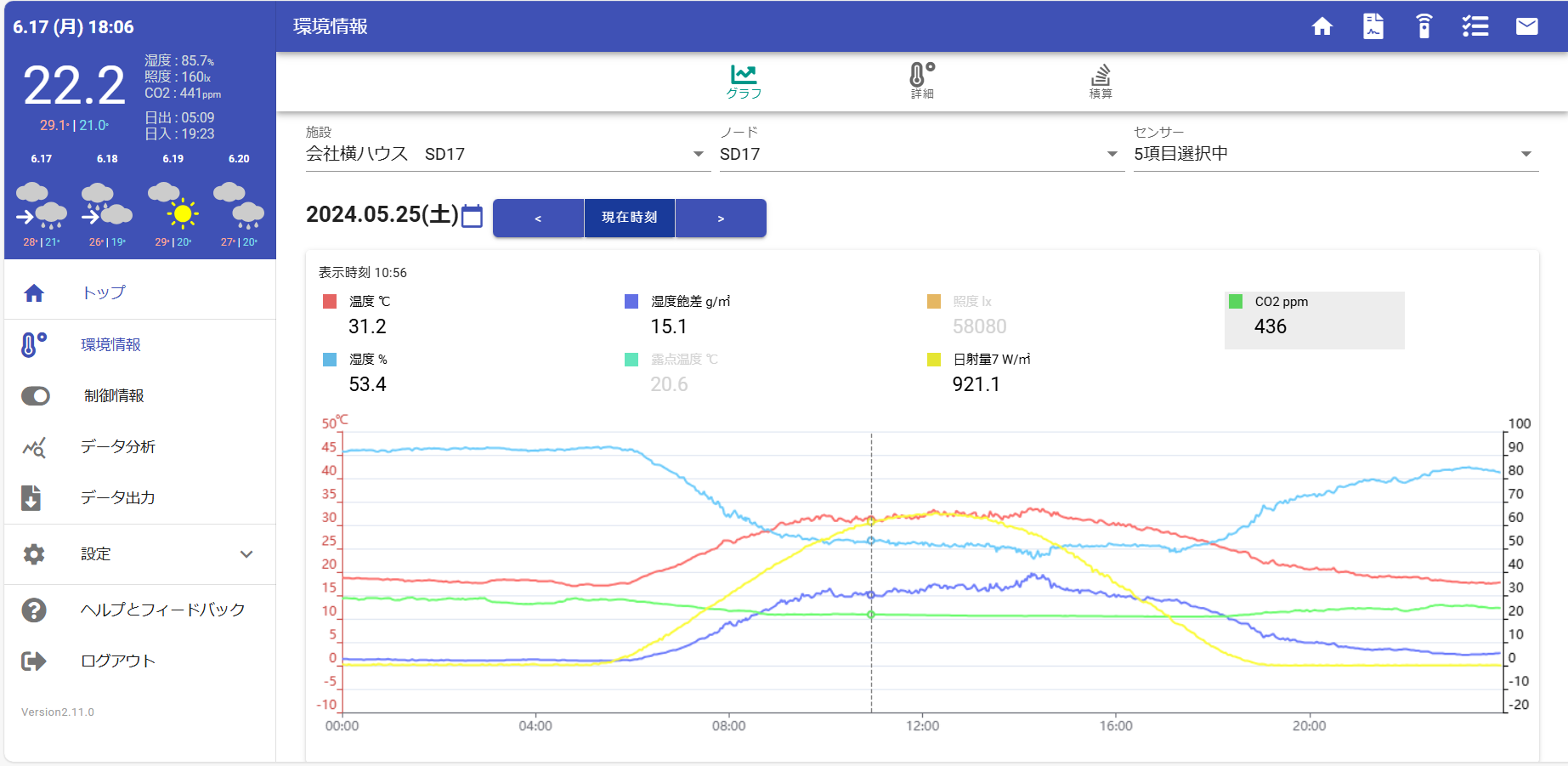The image size is (1568, 766).
Task: Click the グラフ chart icon tab
Action: click(744, 81)
